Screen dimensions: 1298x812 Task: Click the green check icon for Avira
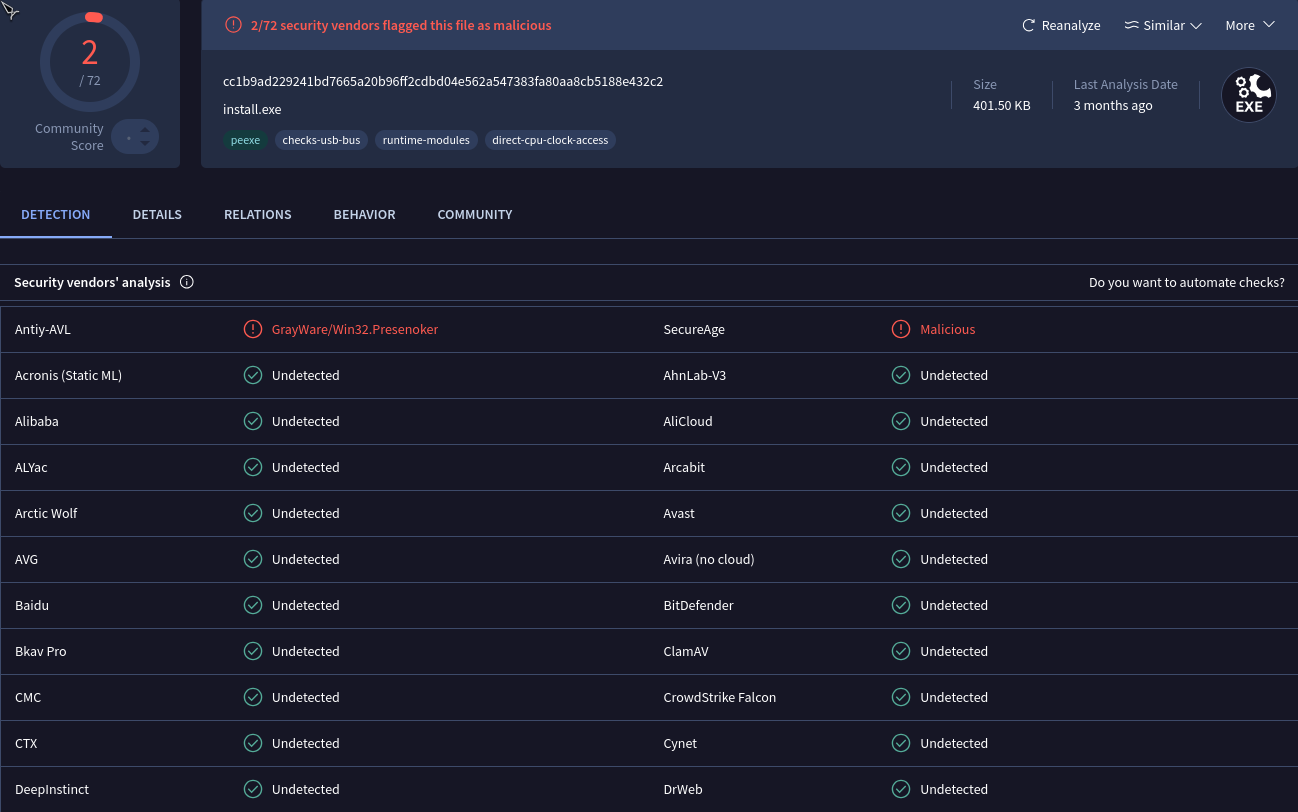(901, 559)
